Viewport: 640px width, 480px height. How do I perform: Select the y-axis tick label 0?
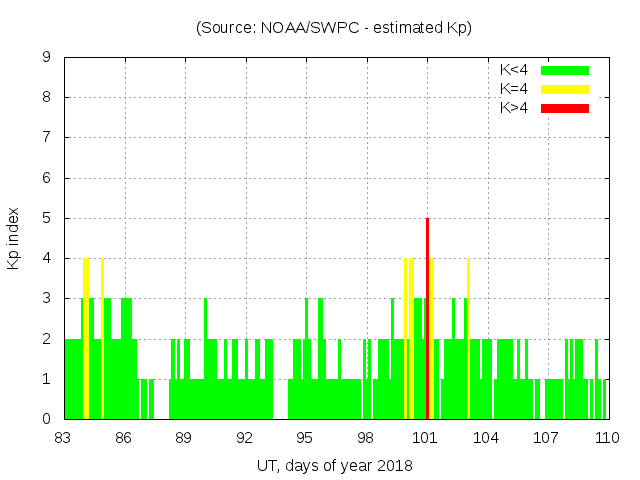coord(46,419)
